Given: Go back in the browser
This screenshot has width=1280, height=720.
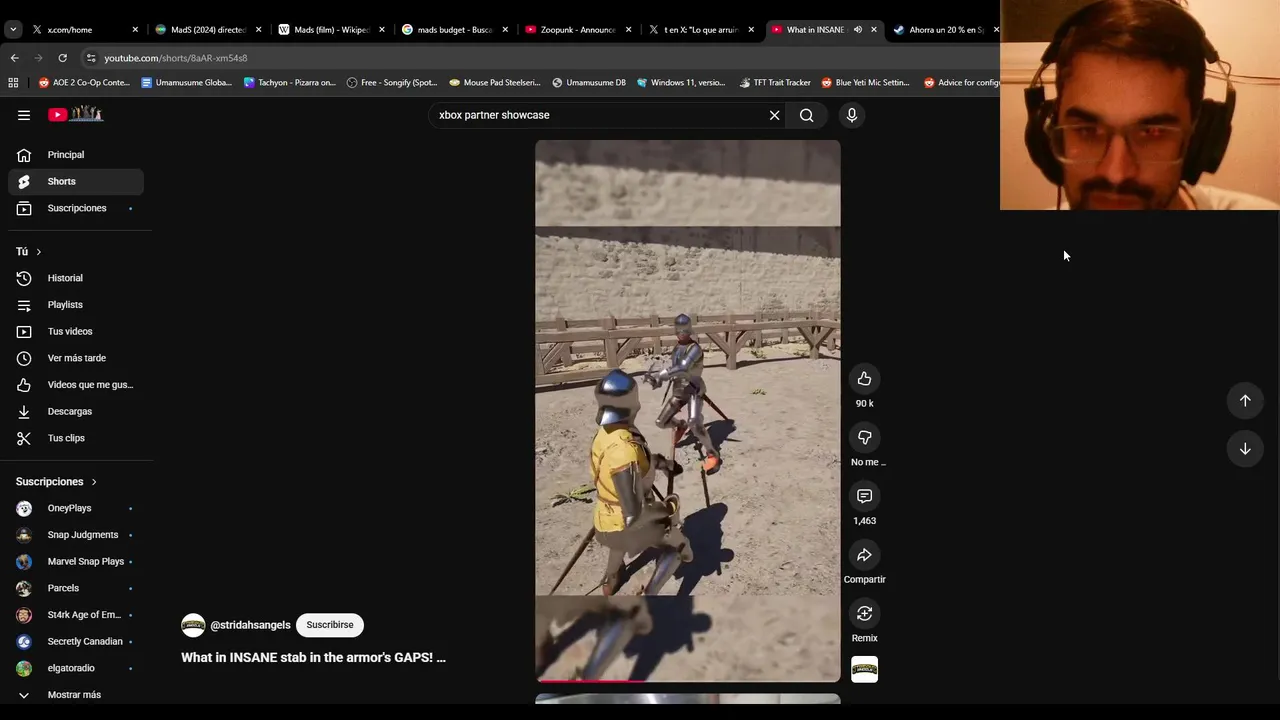Looking at the screenshot, I should [14, 58].
